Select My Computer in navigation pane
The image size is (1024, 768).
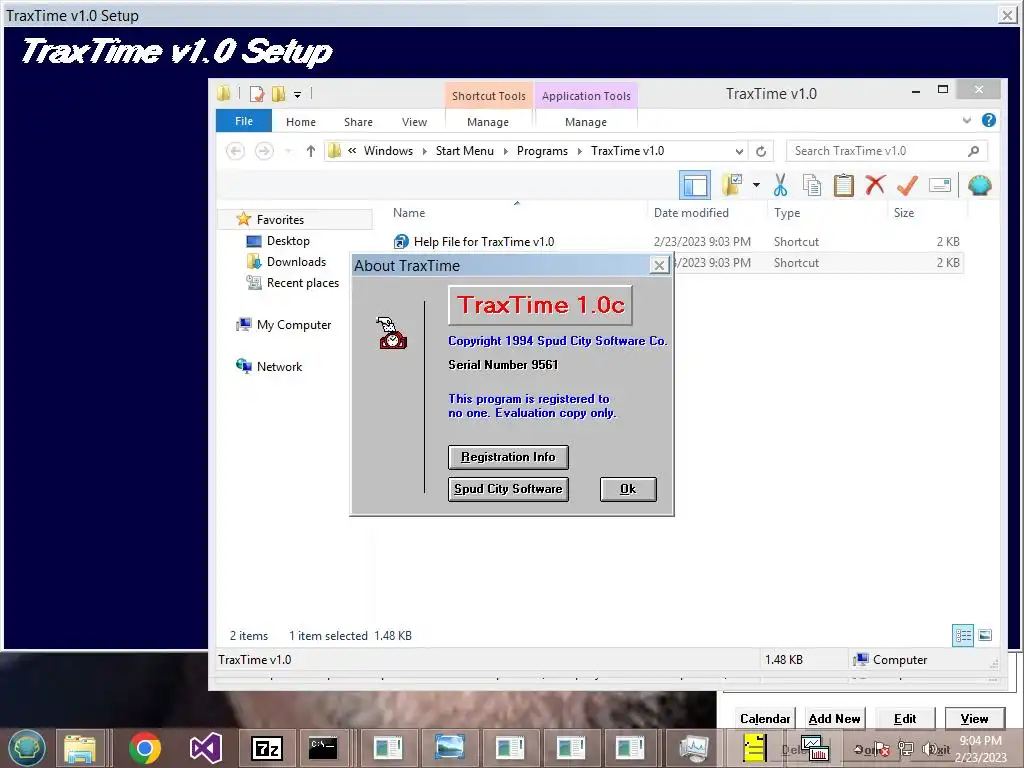pos(293,325)
